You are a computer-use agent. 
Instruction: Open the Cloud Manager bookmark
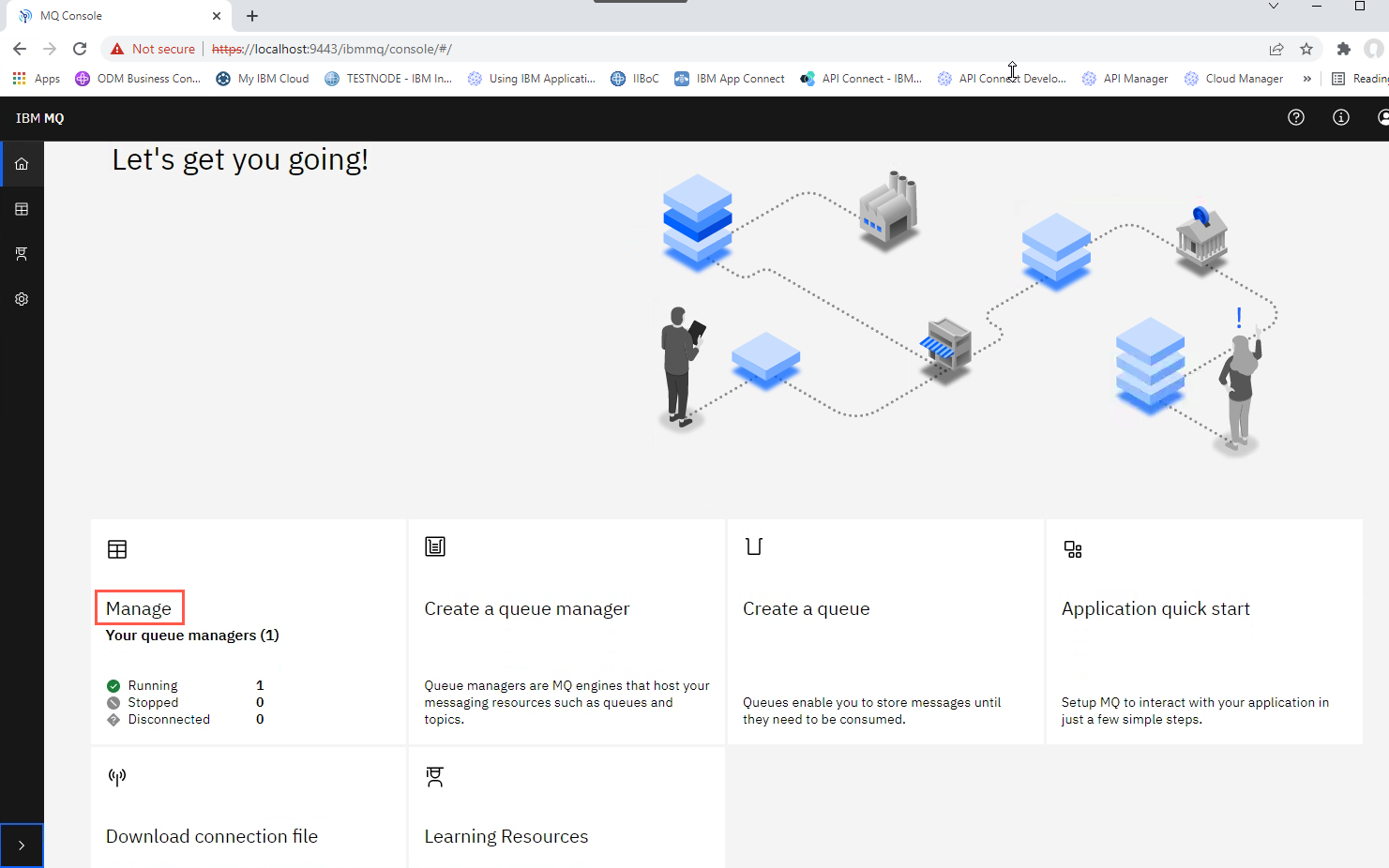tap(1234, 79)
